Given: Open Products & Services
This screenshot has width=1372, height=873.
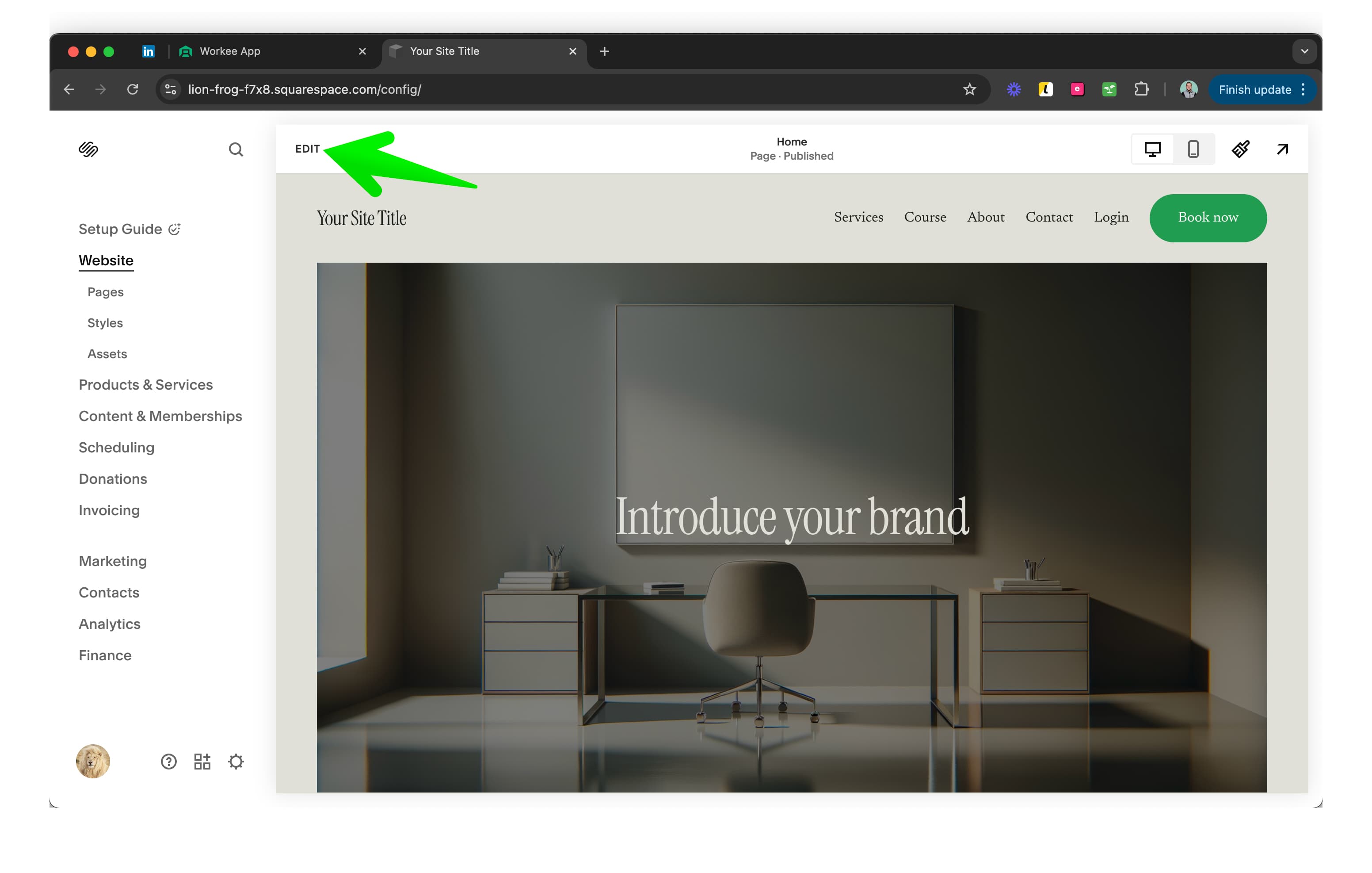Looking at the screenshot, I should 146,385.
